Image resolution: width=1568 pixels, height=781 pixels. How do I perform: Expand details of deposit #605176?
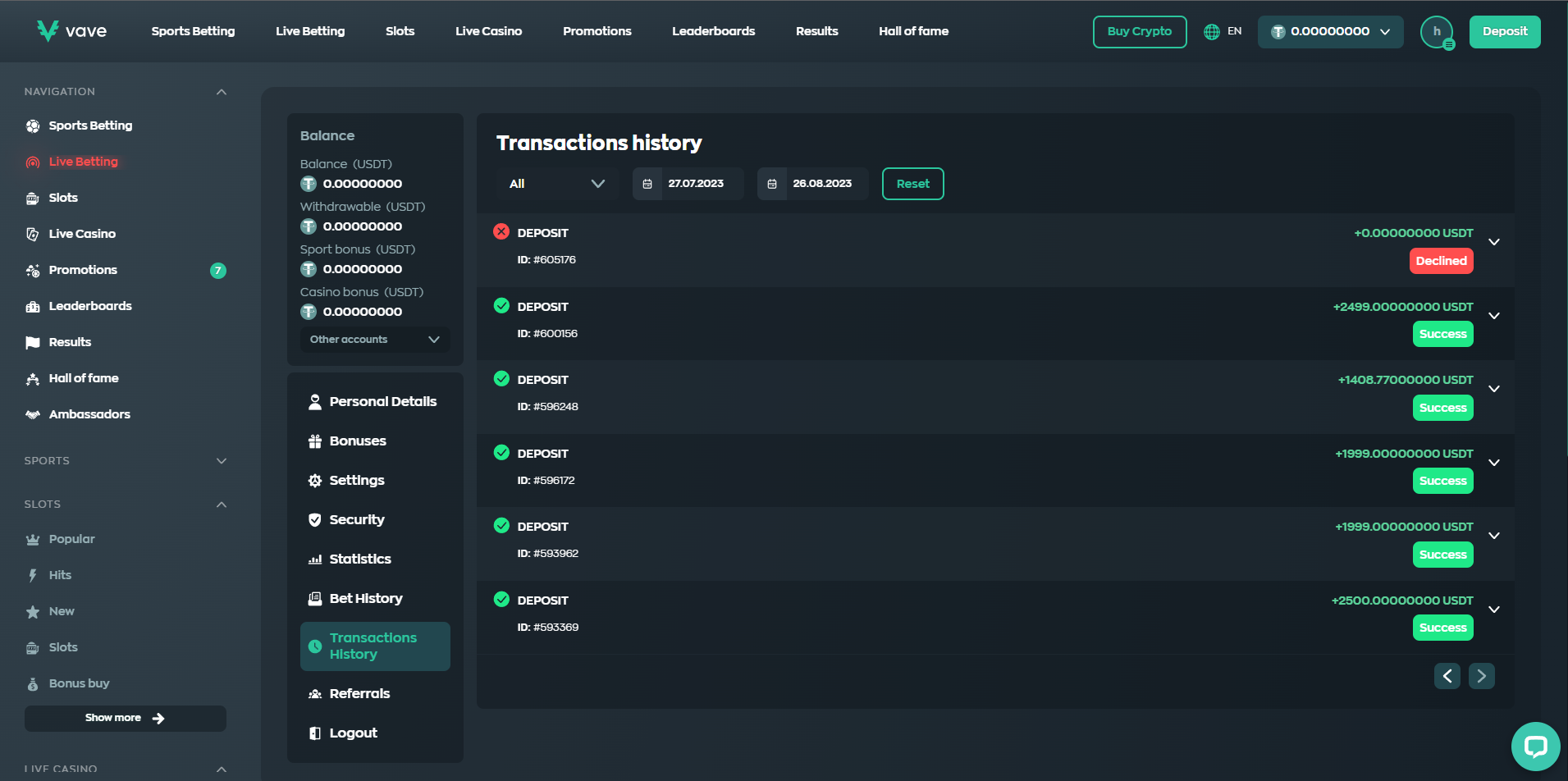(x=1494, y=242)
